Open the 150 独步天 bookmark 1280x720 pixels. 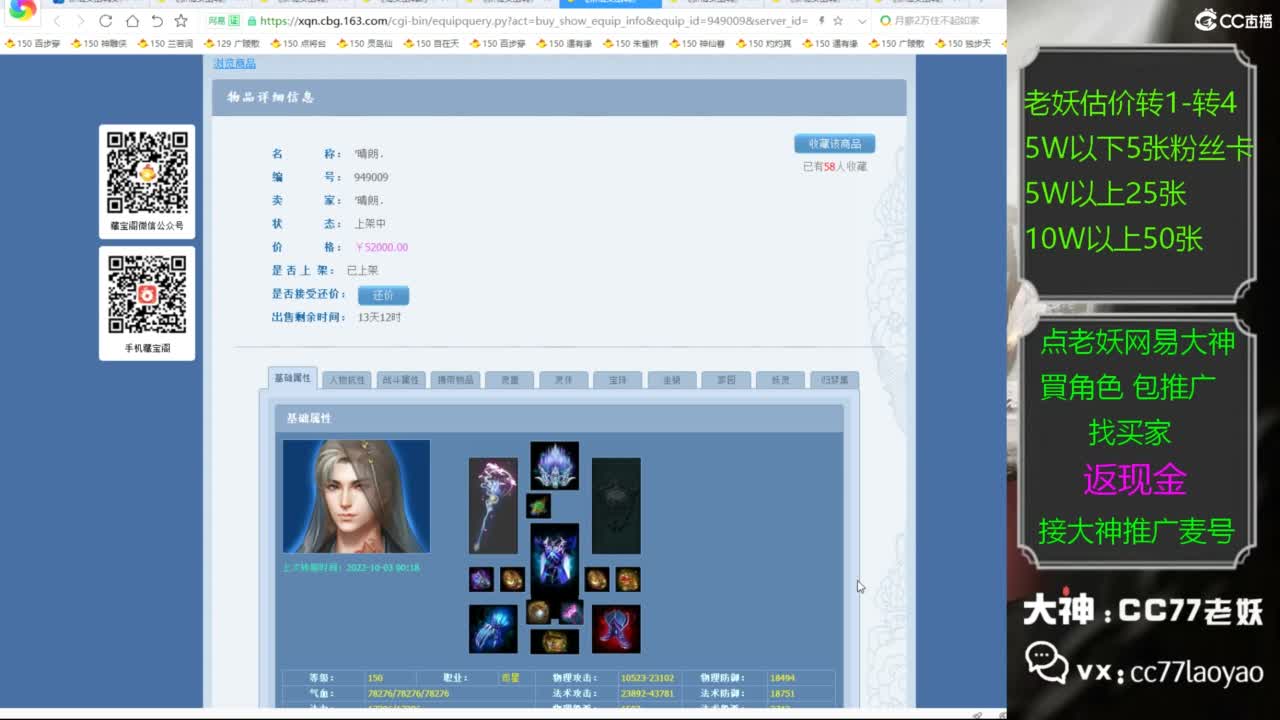963,43
